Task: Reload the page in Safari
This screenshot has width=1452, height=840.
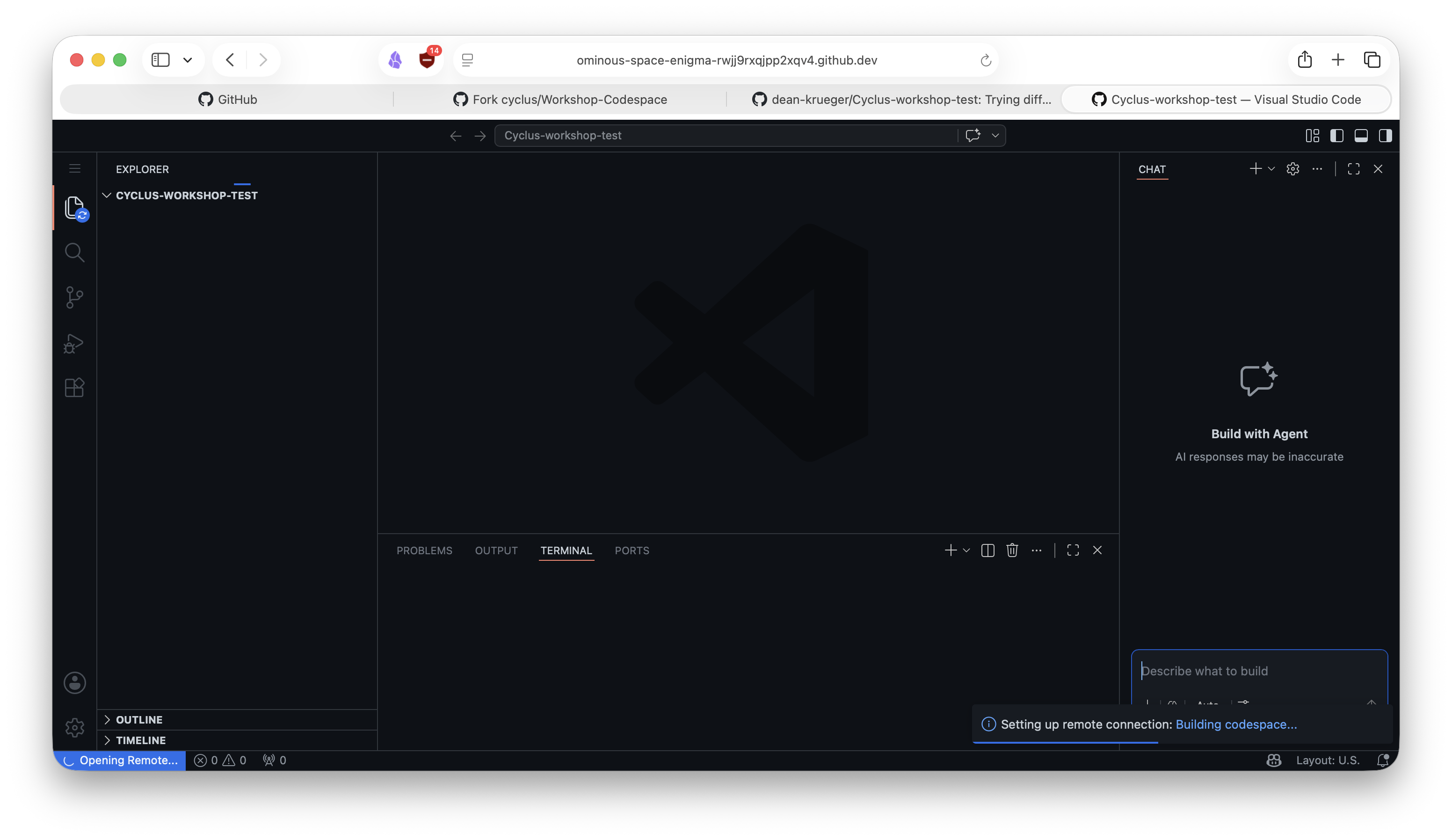Action: point(986,60)
